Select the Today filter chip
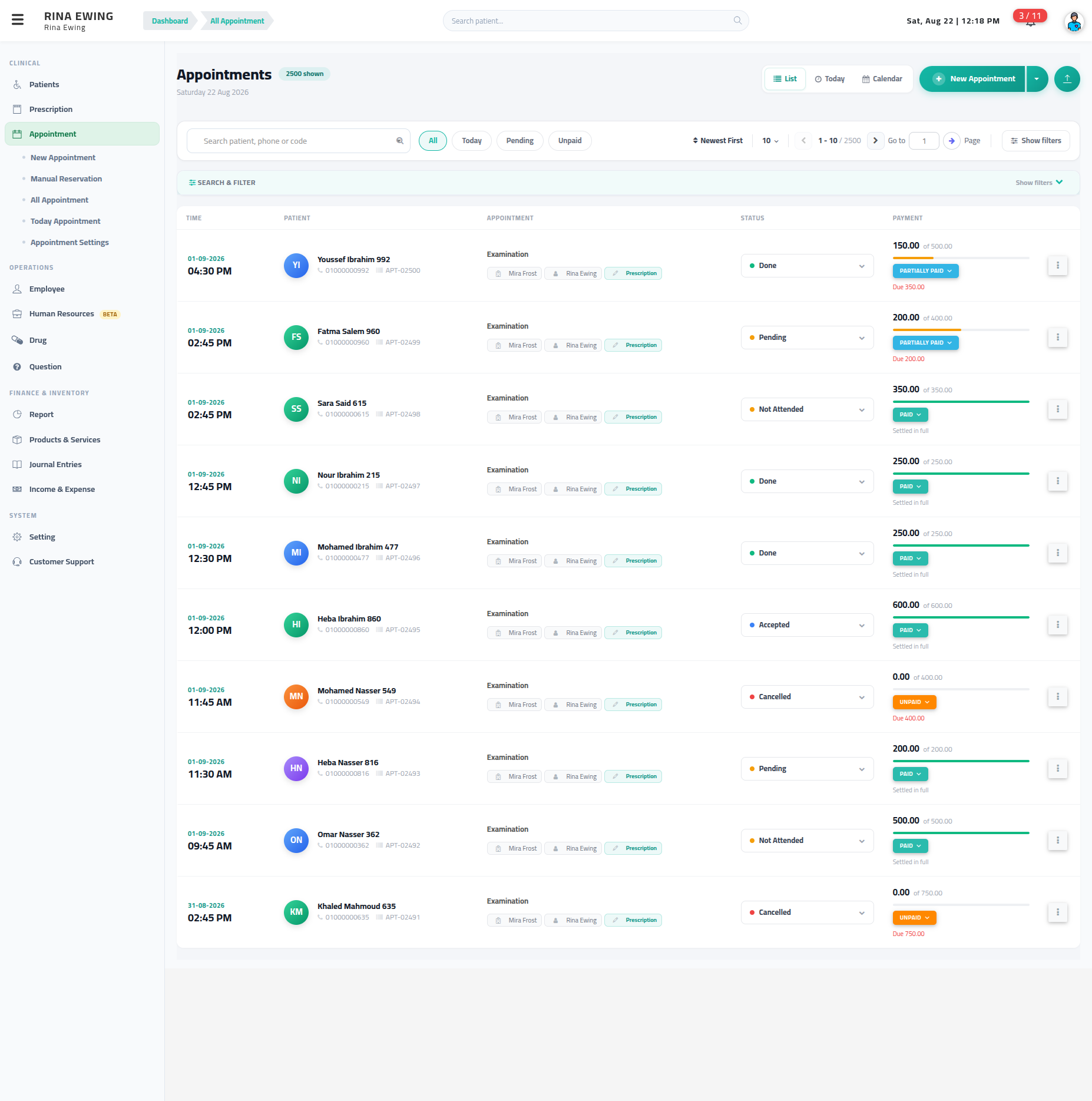This screenshot has height=1101, width=1092. coord(472,141)
